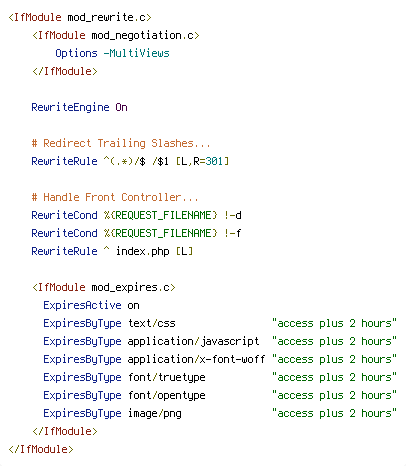The width and height of the screenshot is (406, 466).
Task: Click the ExpiresActive on directive
Action: coord(91,305)
